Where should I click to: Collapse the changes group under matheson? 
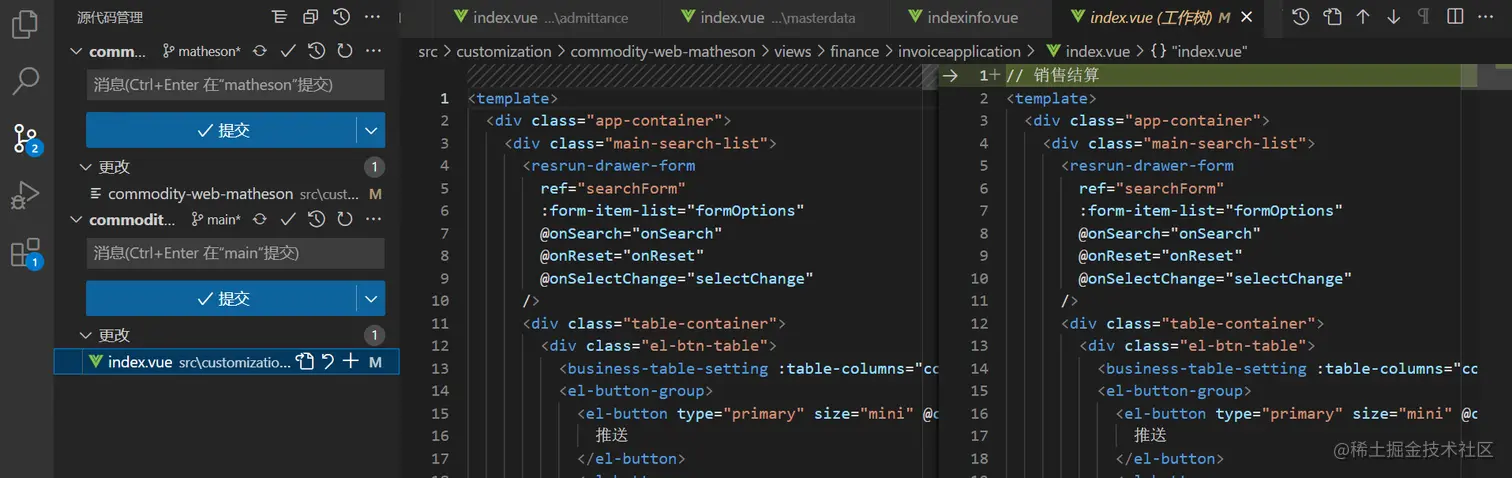pyautogui.click(x=84, y=167)
